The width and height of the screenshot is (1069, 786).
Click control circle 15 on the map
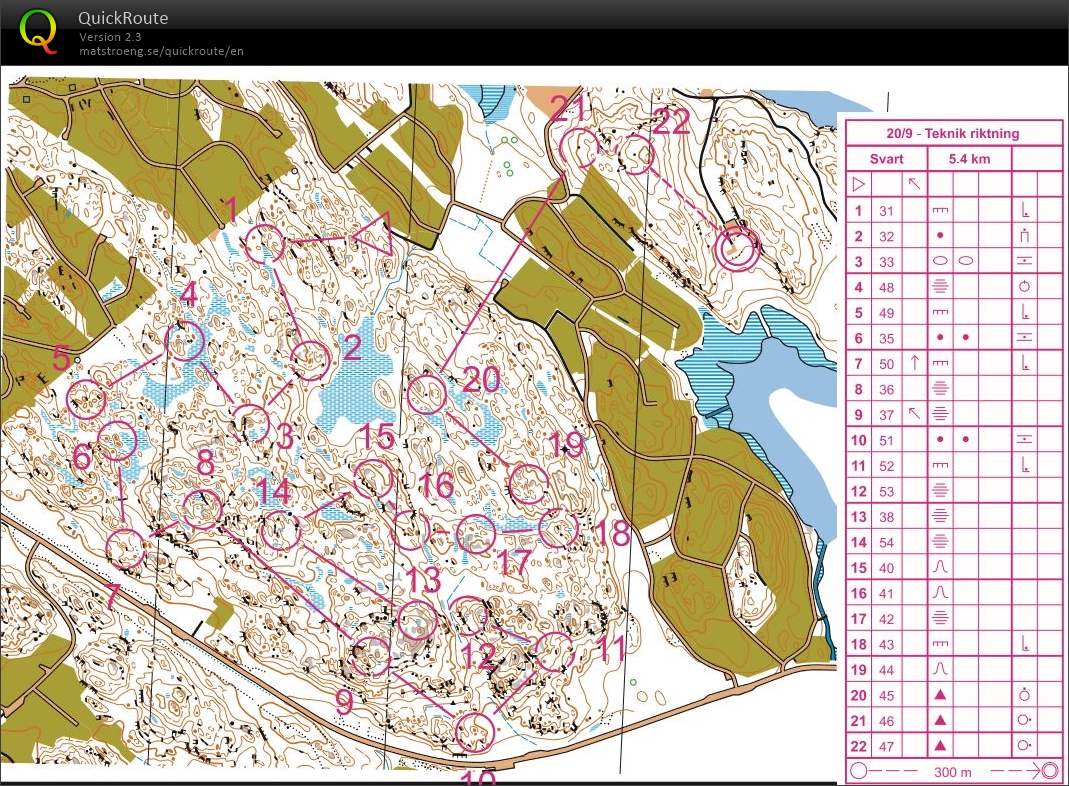pos(374,478)
